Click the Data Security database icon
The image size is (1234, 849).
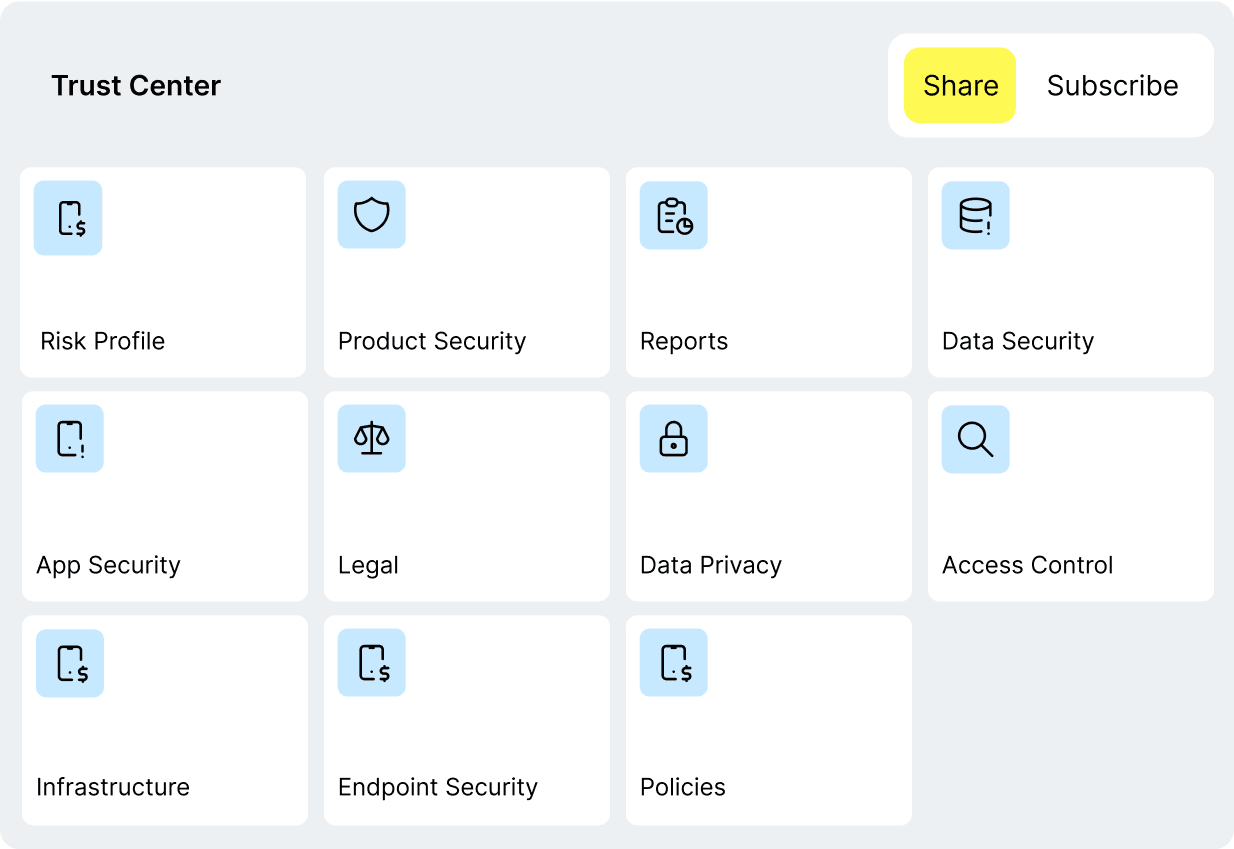975,215
